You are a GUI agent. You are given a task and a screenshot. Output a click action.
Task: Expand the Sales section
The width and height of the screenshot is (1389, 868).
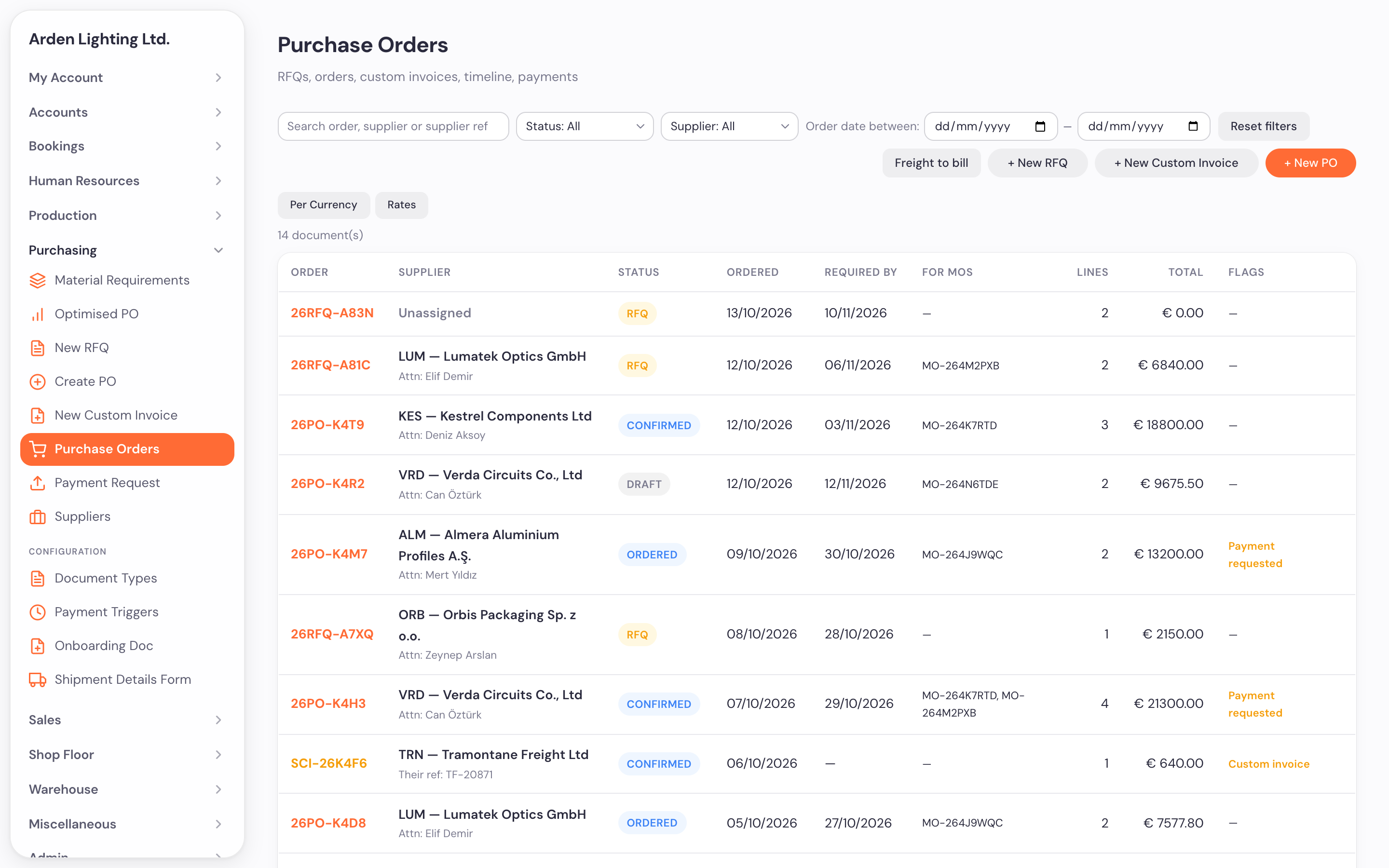pos(126,719)
